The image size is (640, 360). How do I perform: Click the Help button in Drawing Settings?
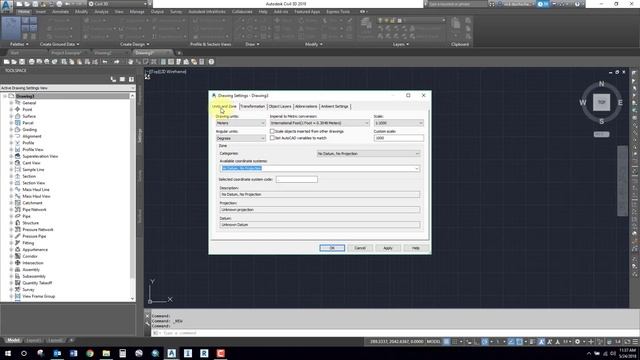coord(416,248)
